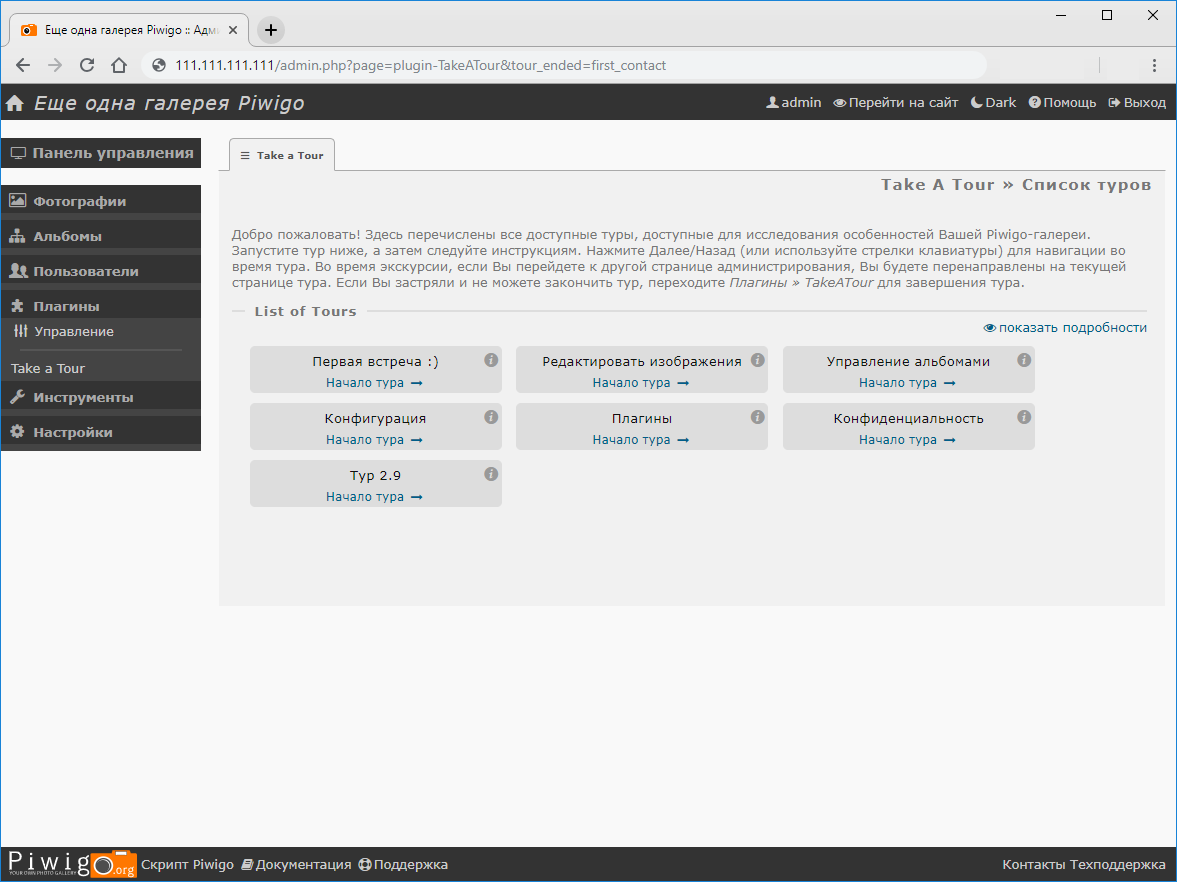The height and width of the screenshot is (882, 1177).
Task: Click info icon on Конфигурация tour
Action: click(491, 417)
